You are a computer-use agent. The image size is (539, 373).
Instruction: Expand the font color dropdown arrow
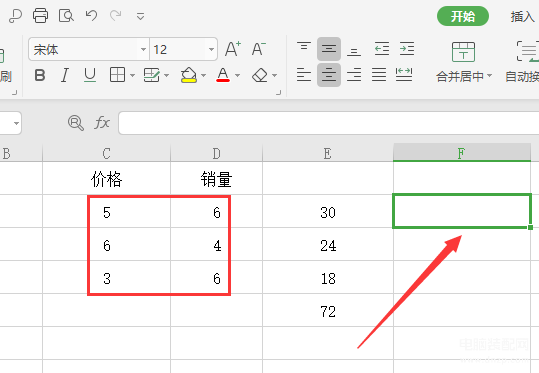click(x=238, y=75)
